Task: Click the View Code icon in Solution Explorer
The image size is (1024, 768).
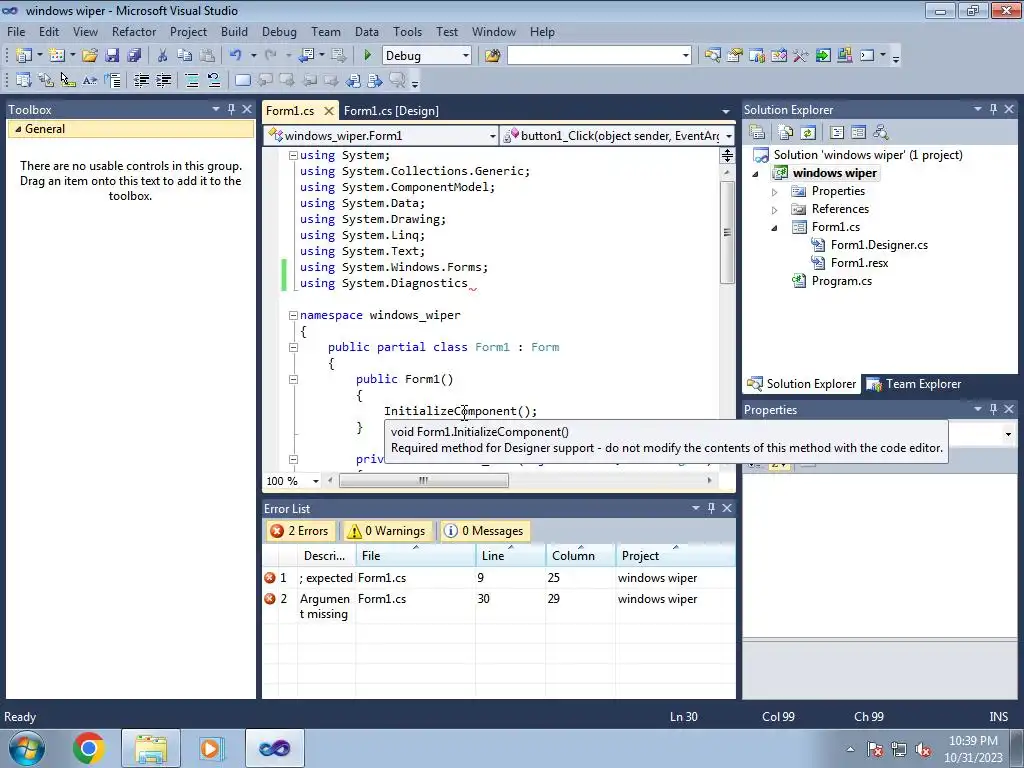Action: tap(837, 133)
